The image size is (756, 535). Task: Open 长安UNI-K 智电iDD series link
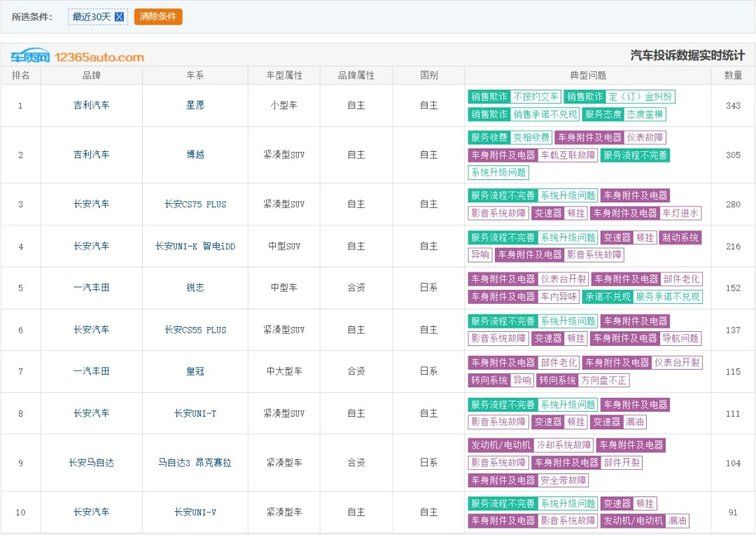coord(195,246)
